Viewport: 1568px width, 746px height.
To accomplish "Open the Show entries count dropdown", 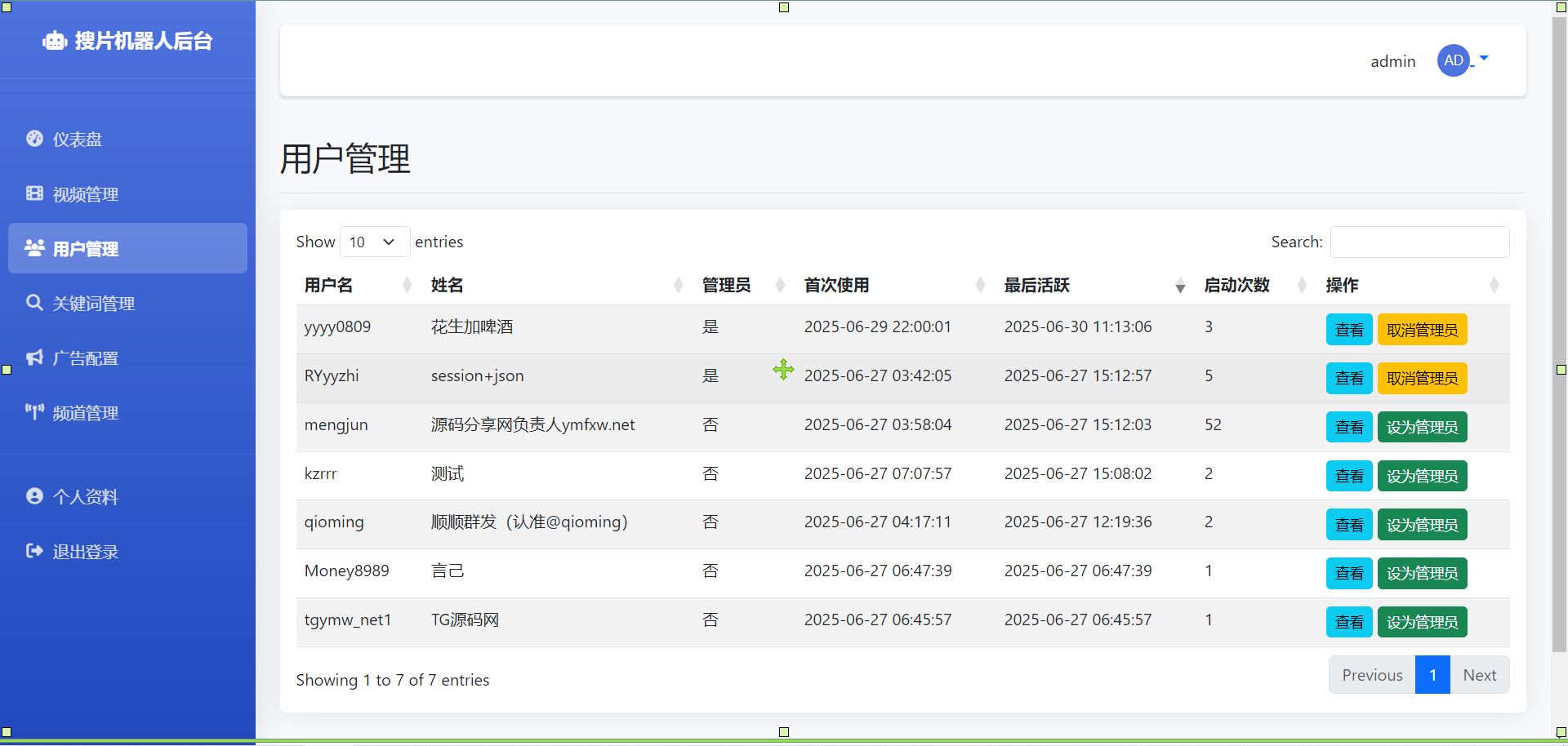I will click(x=374, y=242).
